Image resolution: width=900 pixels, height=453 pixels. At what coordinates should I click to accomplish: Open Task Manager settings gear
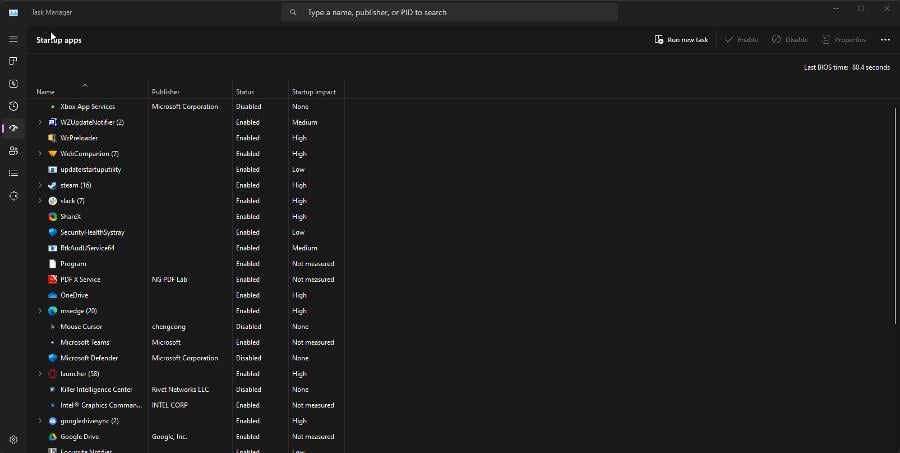13,439
